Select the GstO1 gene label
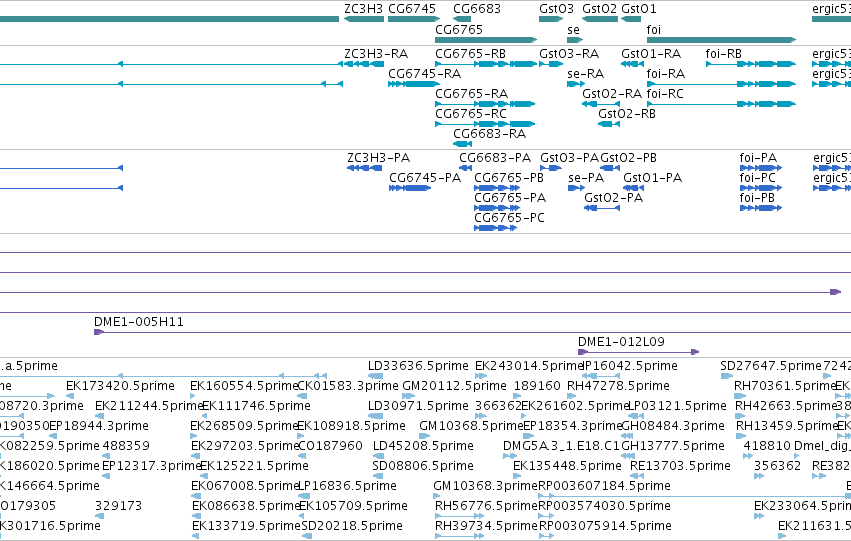Screen dimensions: 851x541 tap(639, 9)
